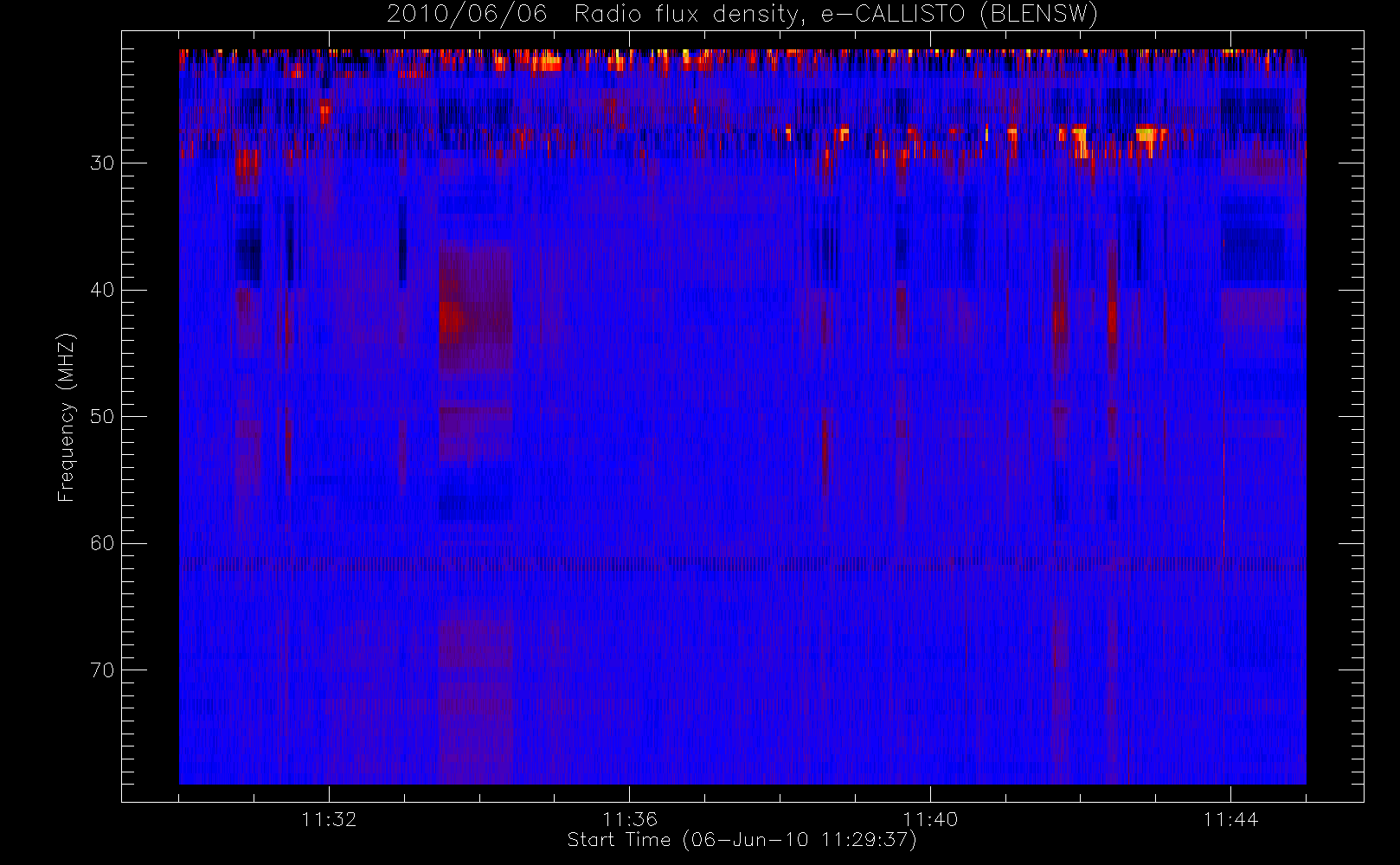
Task: Click the bright red burst near 42 MHz
Action: click(452, 318)
